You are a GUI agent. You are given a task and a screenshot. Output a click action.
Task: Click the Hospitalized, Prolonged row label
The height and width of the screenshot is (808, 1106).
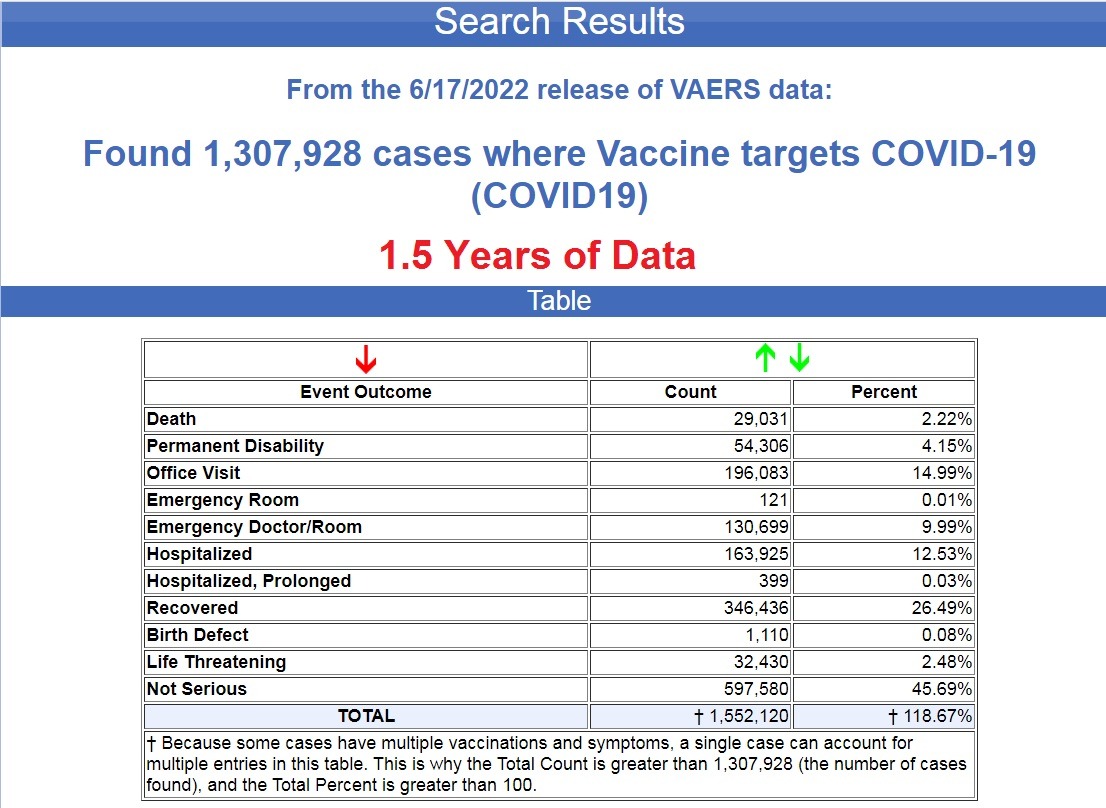point(249,581)
